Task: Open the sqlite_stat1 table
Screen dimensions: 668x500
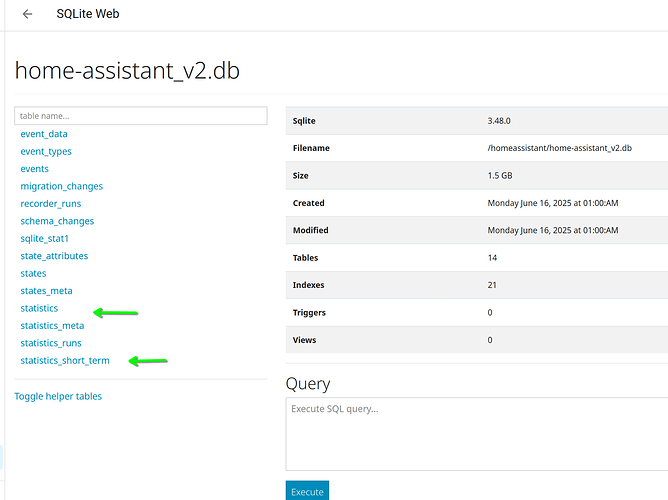Action: click(x=44, y=239)
